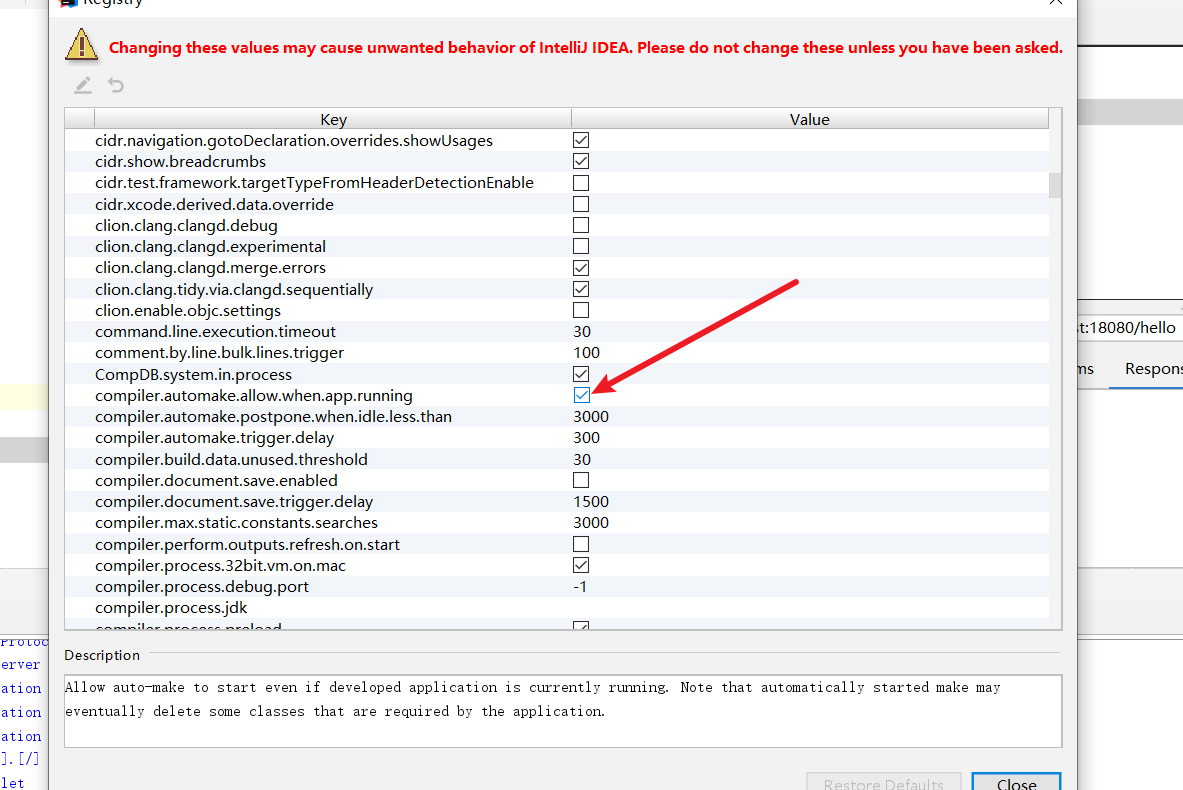Enable compiler.perform.outputs.refresh.on.start checkbox
The image size is (1183, 790).
click(x=581, y=544)
